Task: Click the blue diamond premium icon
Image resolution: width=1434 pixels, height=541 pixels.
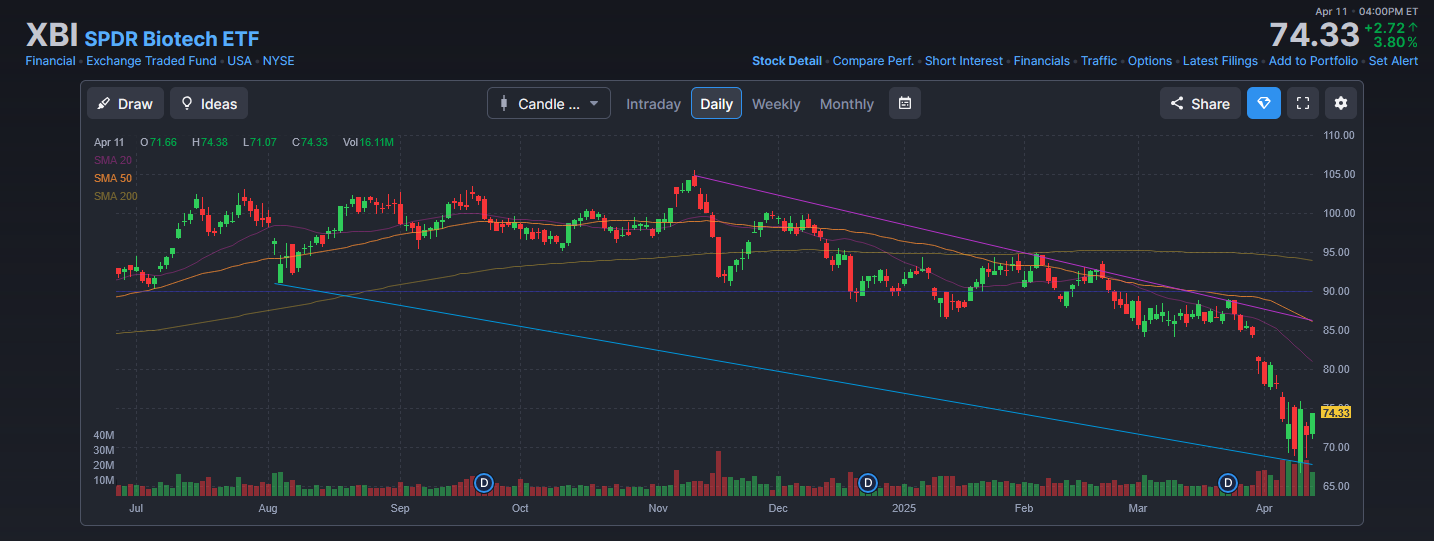Action: tap(1263, 103)
